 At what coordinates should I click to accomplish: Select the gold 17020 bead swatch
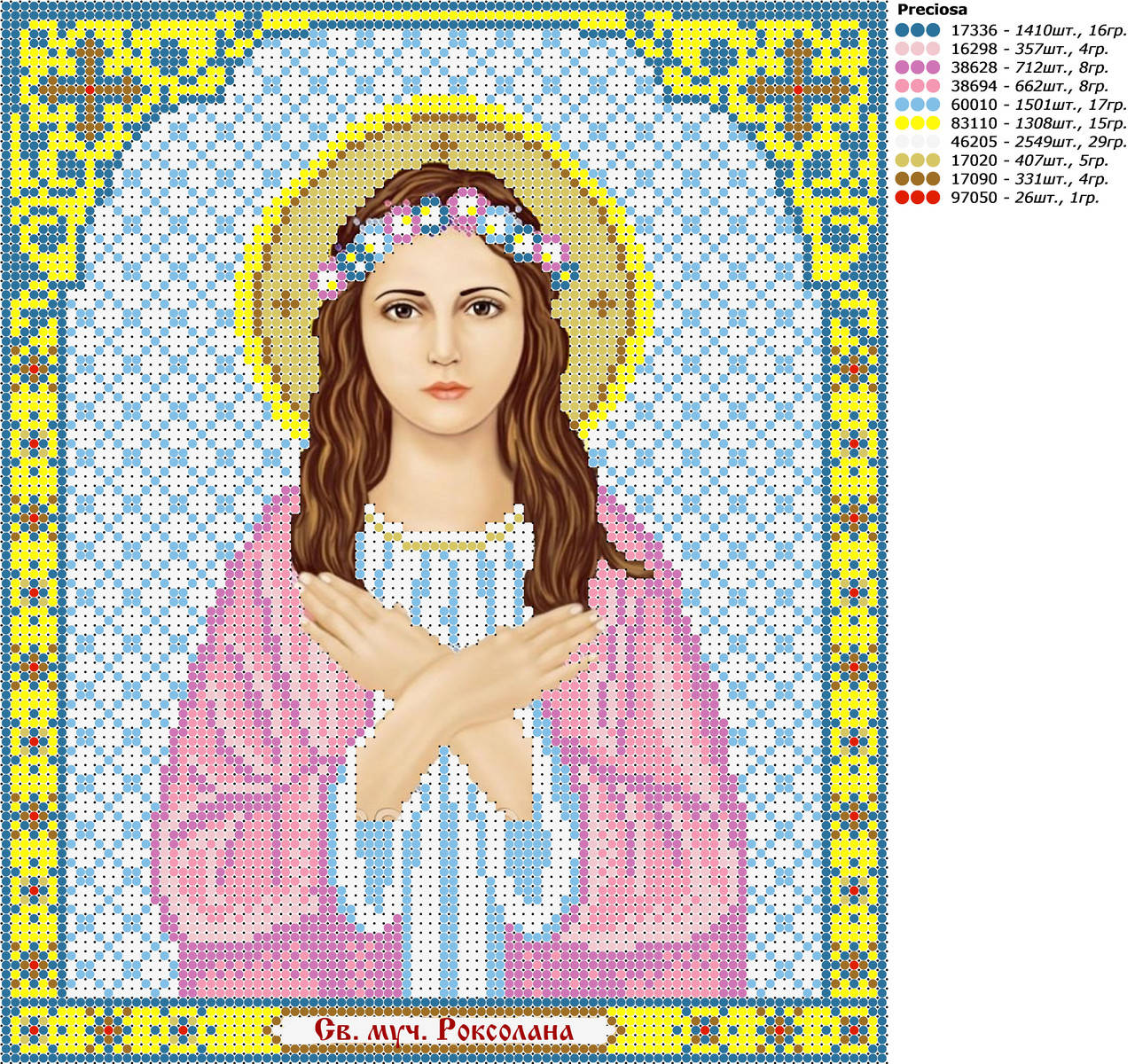pyautogui.click(x=917, y=160)
